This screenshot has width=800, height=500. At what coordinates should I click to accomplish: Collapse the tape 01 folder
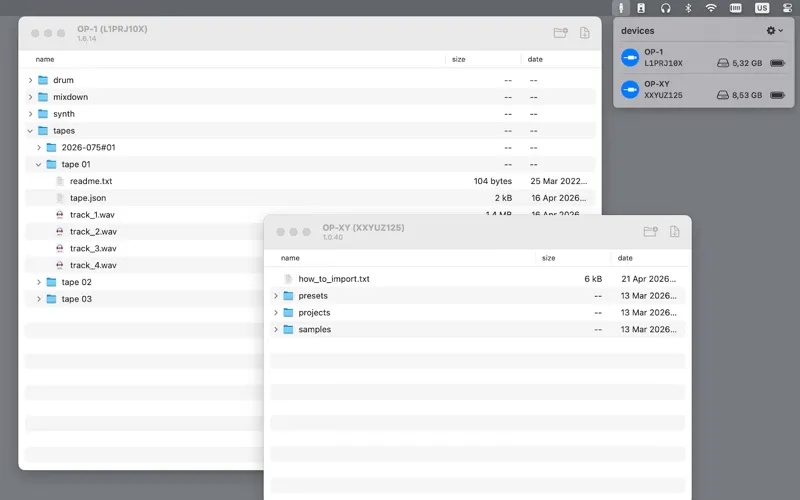39,164
